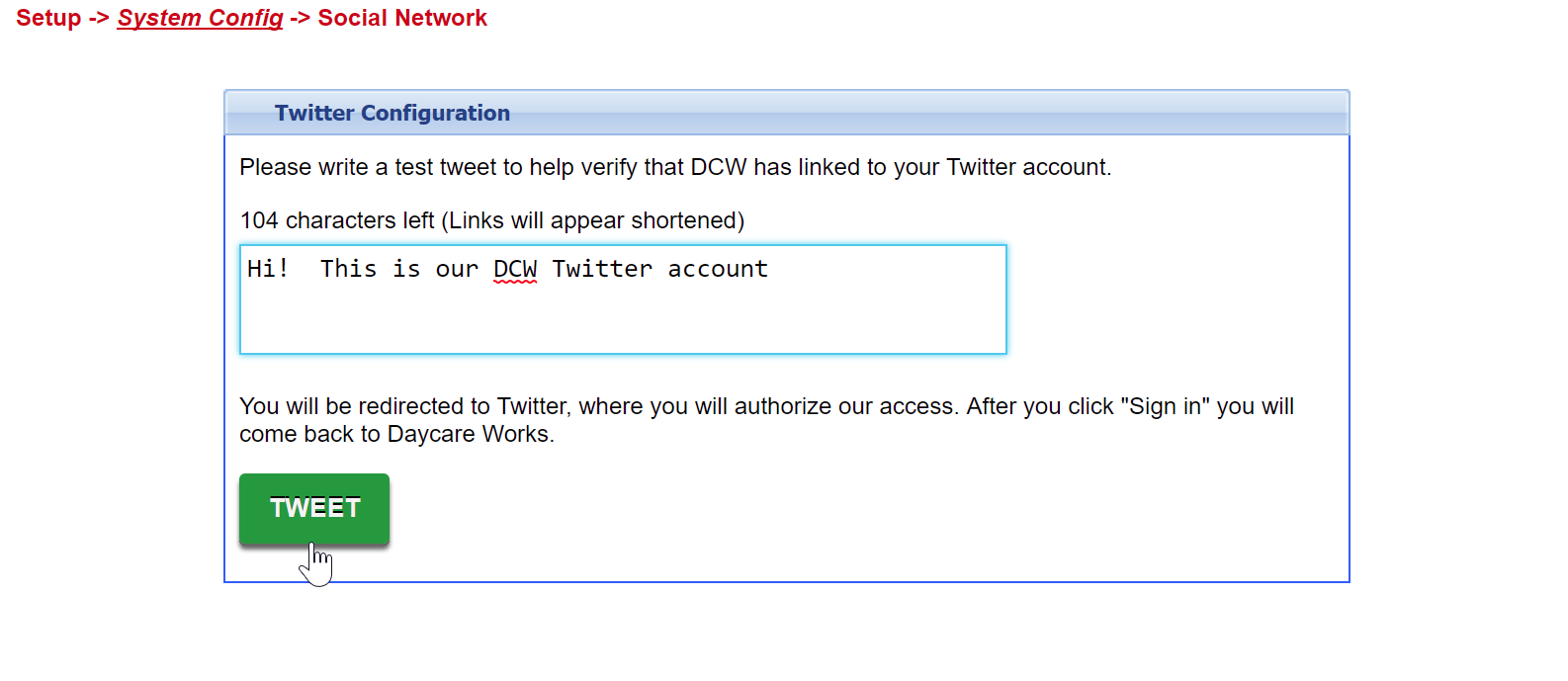Click the Setup breadcrumb text
The image size is (1568, 681).
coord(48,19)
